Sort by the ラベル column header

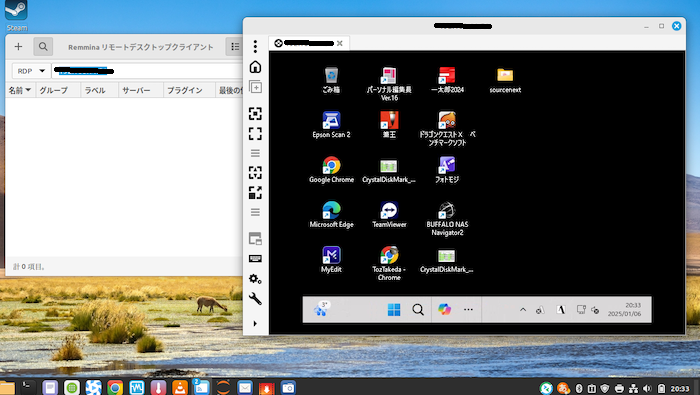click(x=100, y=90)
